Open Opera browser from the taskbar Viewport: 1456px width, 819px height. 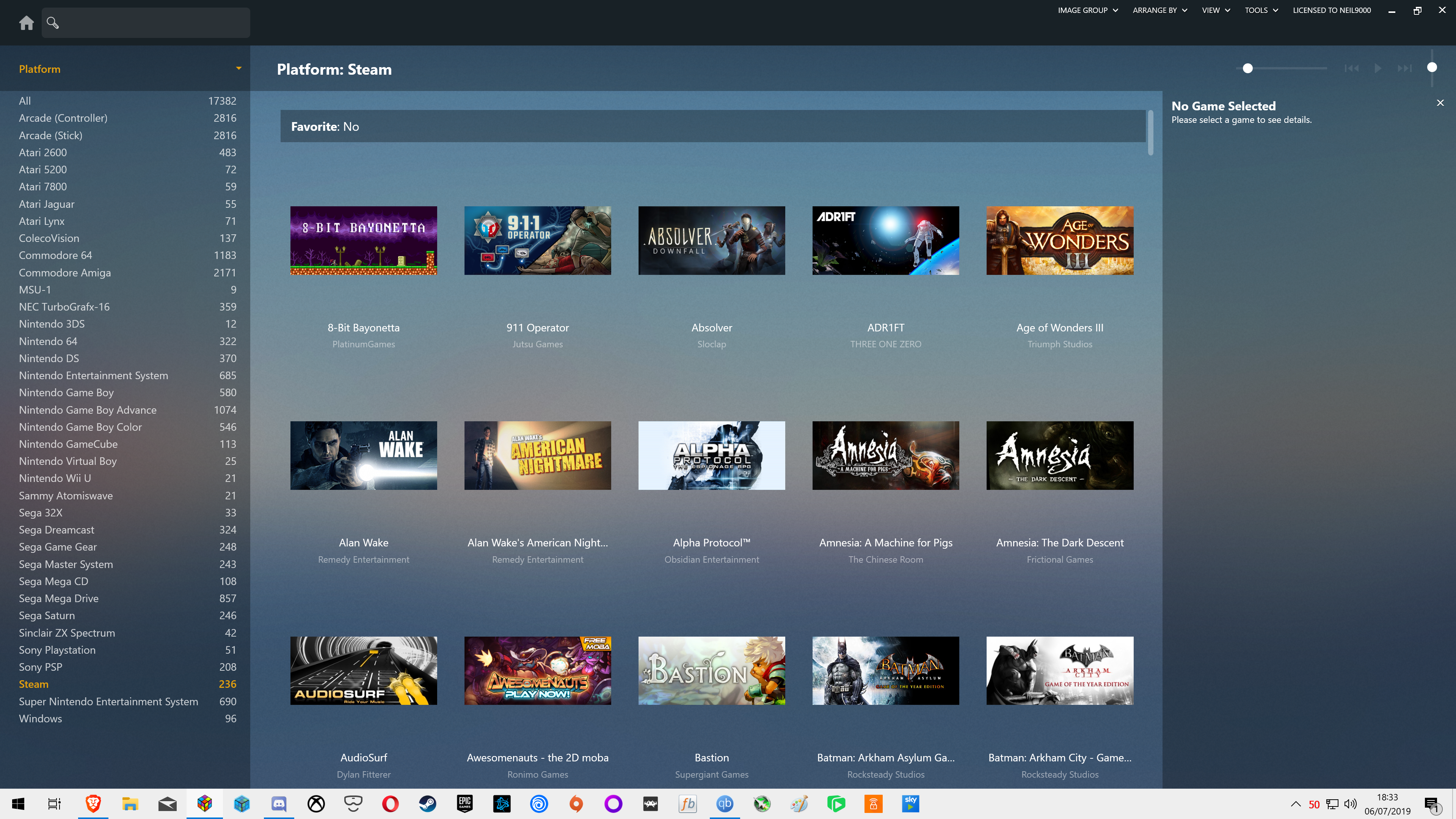[391, 804]
